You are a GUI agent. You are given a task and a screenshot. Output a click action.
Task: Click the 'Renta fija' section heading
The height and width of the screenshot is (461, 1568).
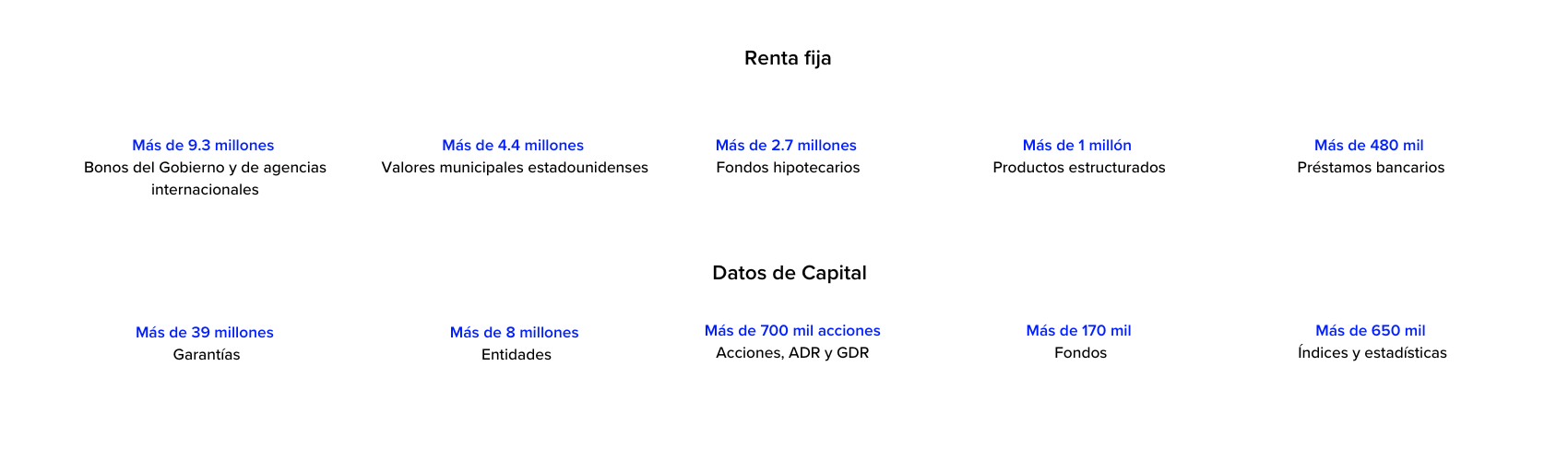(x=788, y=58)
